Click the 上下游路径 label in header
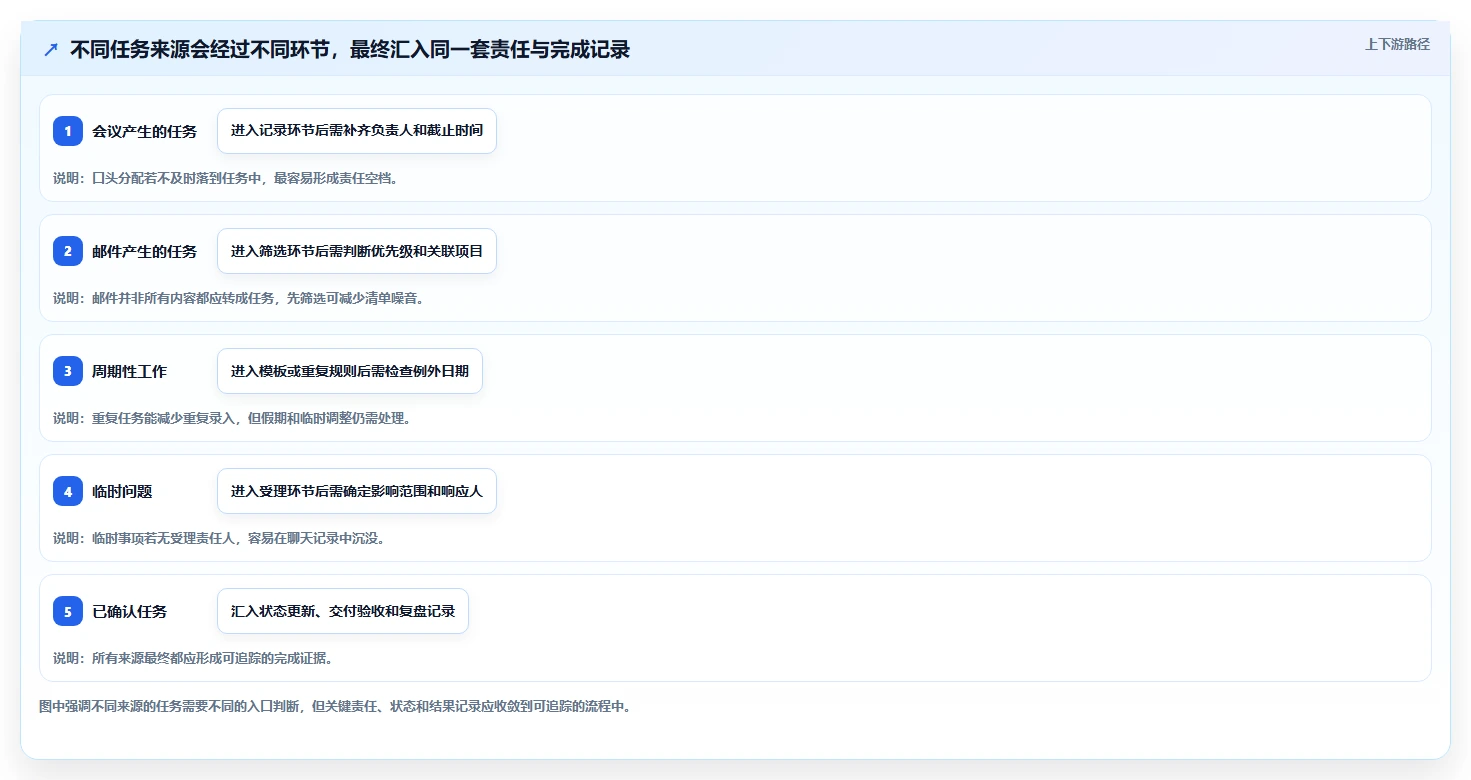1471x780 pixels. 1397,44
